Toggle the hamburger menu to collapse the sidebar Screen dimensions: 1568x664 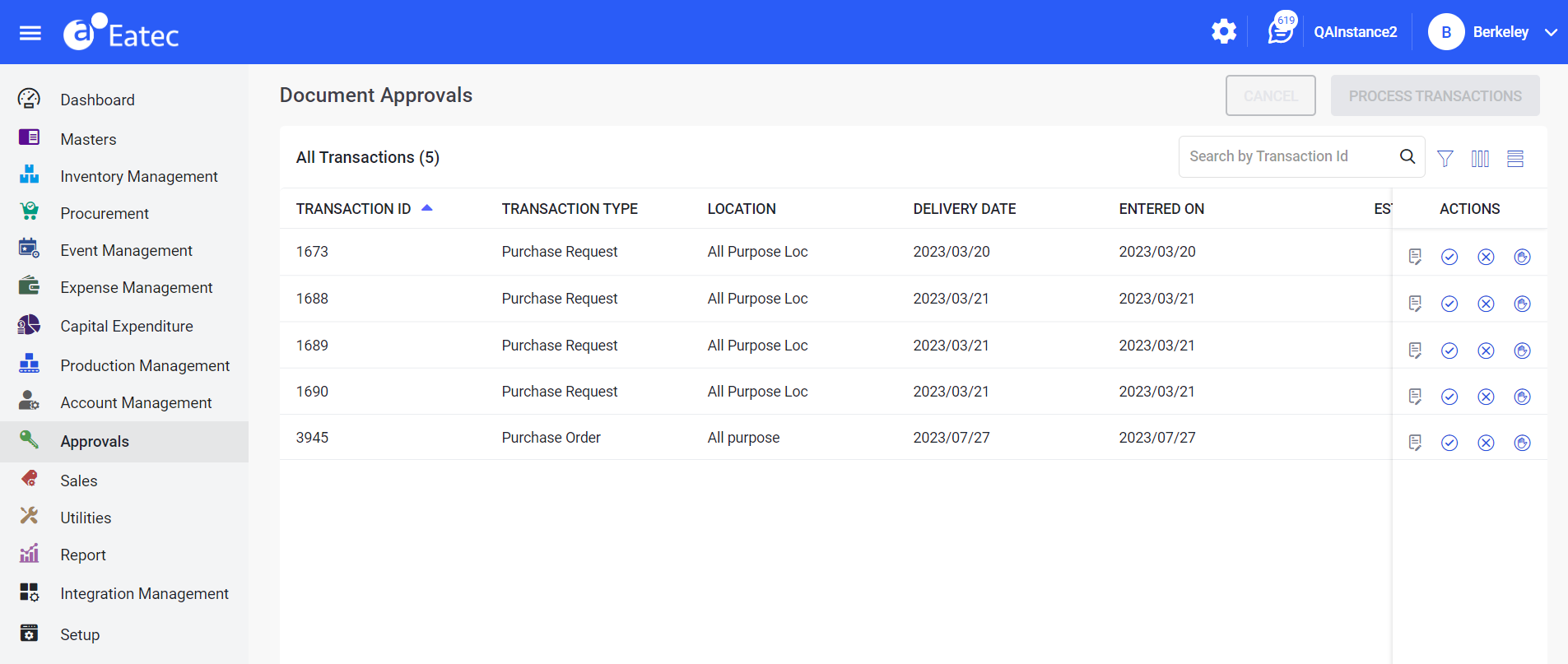pos(30,33)
